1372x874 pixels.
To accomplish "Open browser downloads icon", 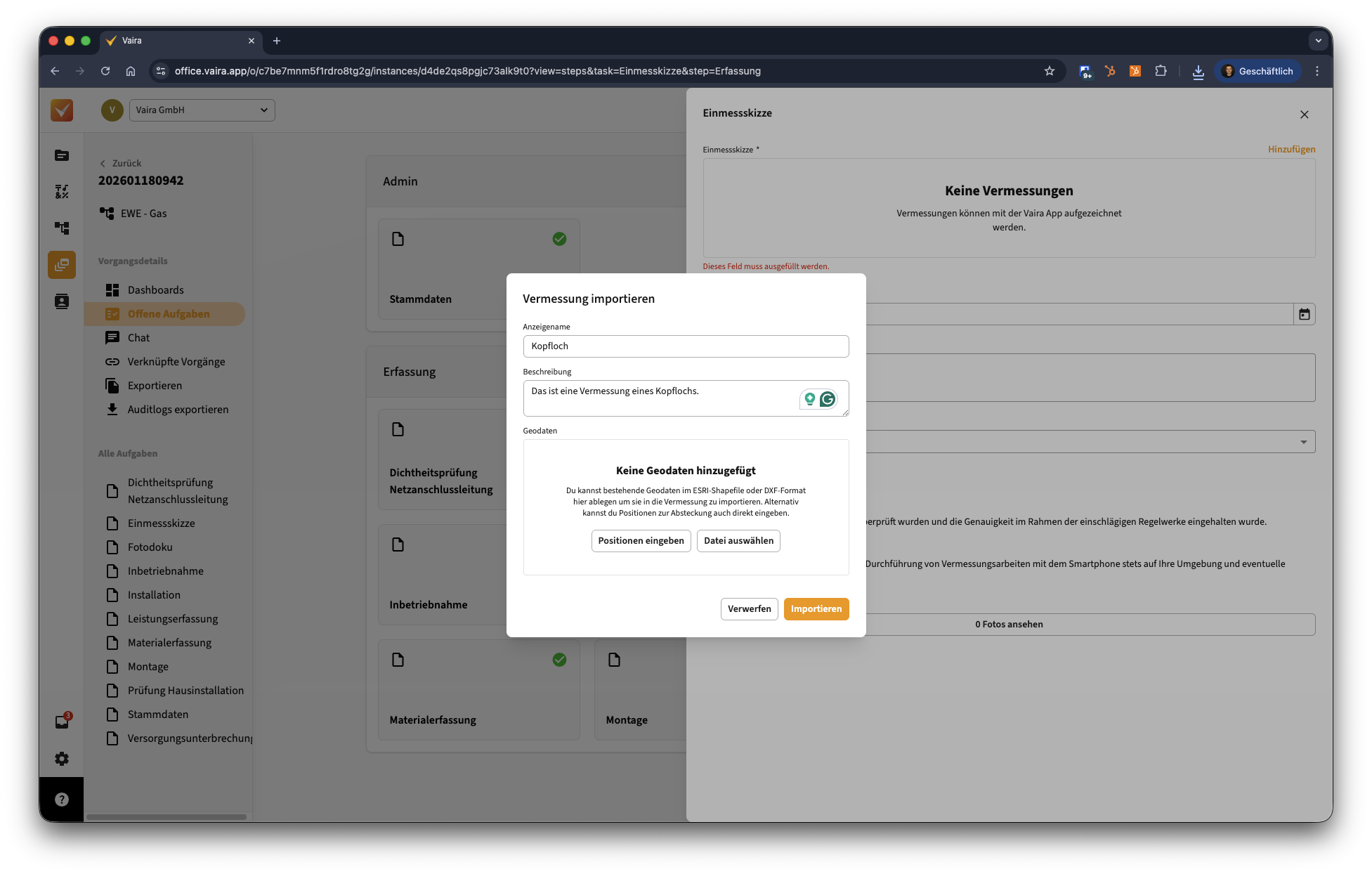I will click(x=1198, y=71).
